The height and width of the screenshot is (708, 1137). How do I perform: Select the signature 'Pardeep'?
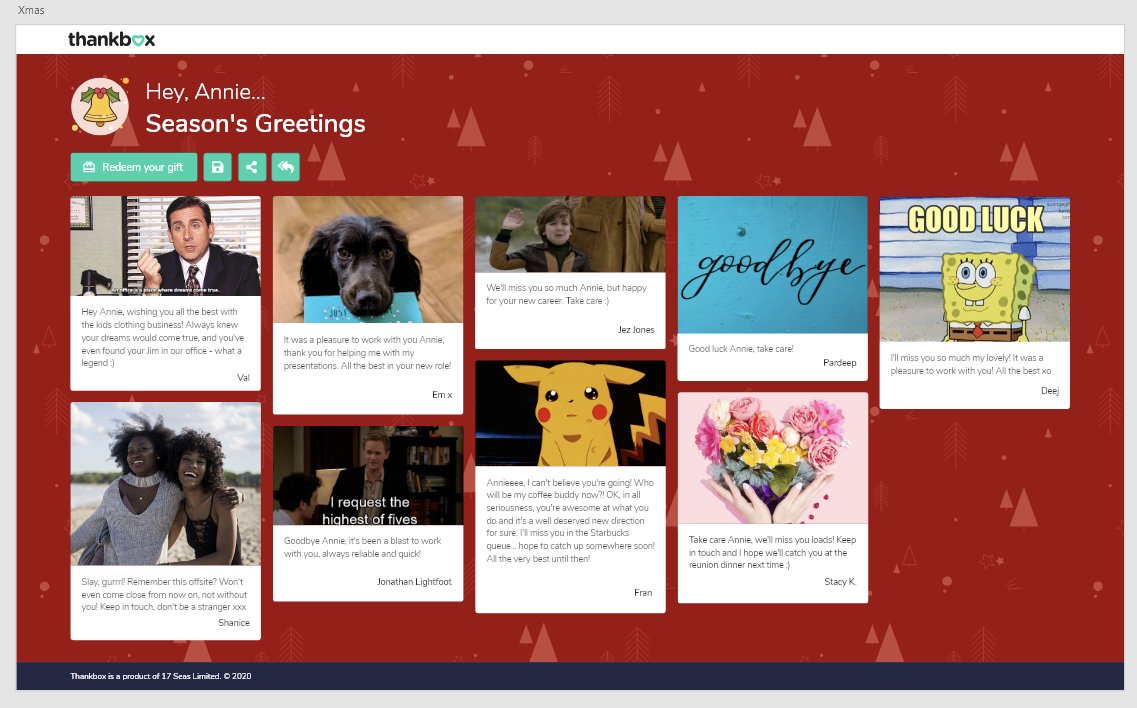tap(839, 363)
